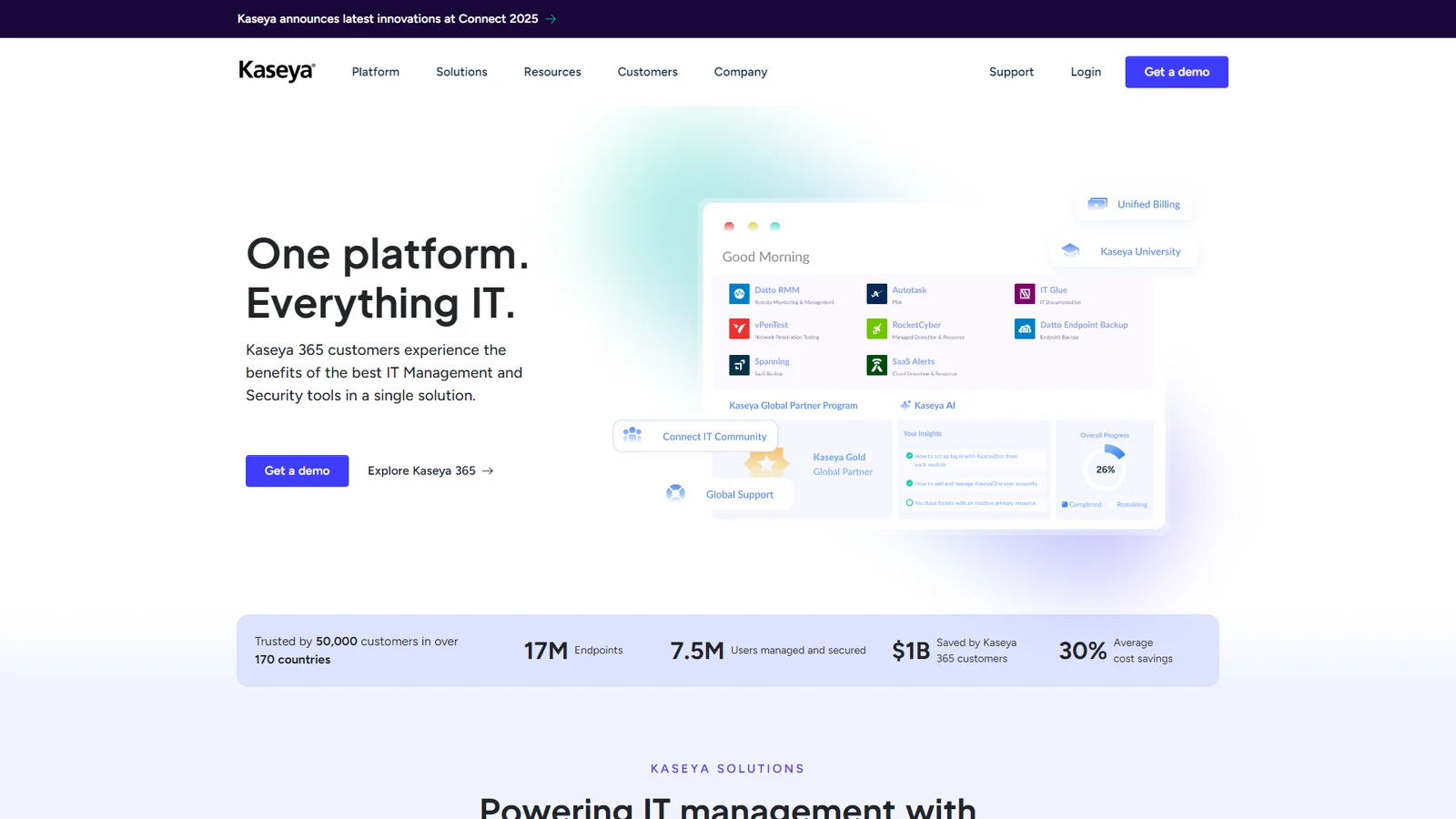Click the RocketCyber product name
The height and width of the screenshot is (819, 1456).
pos(916,325)
